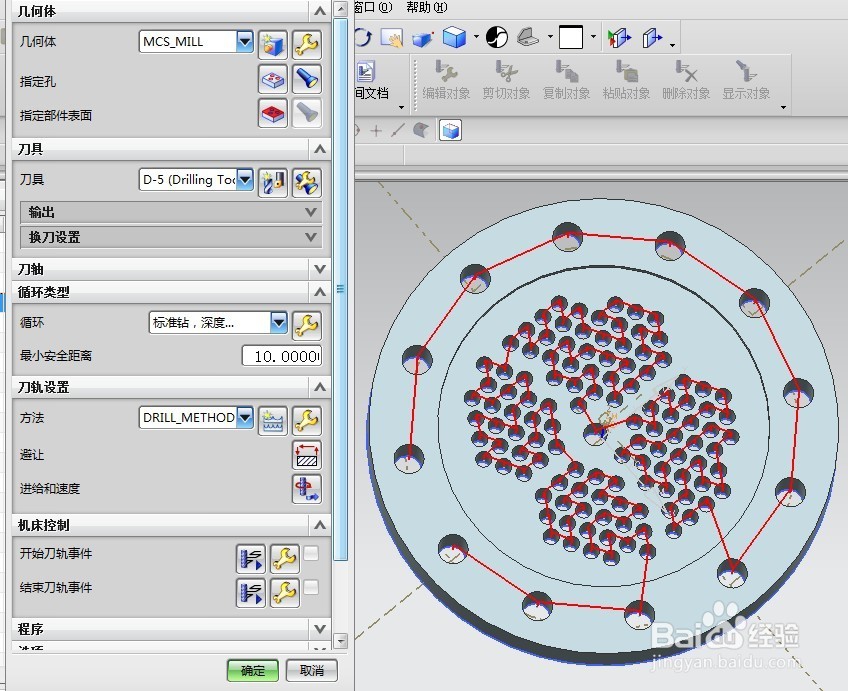
Task: Click the 粘贴对象 toolbar button
Action: [x=626, y=80]
